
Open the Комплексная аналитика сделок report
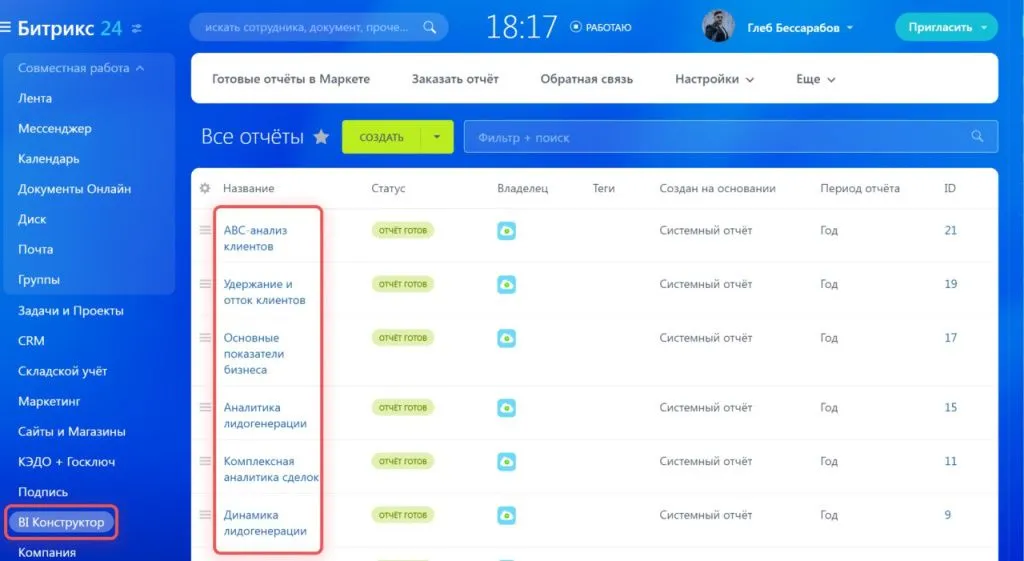[x=271, y=469]
